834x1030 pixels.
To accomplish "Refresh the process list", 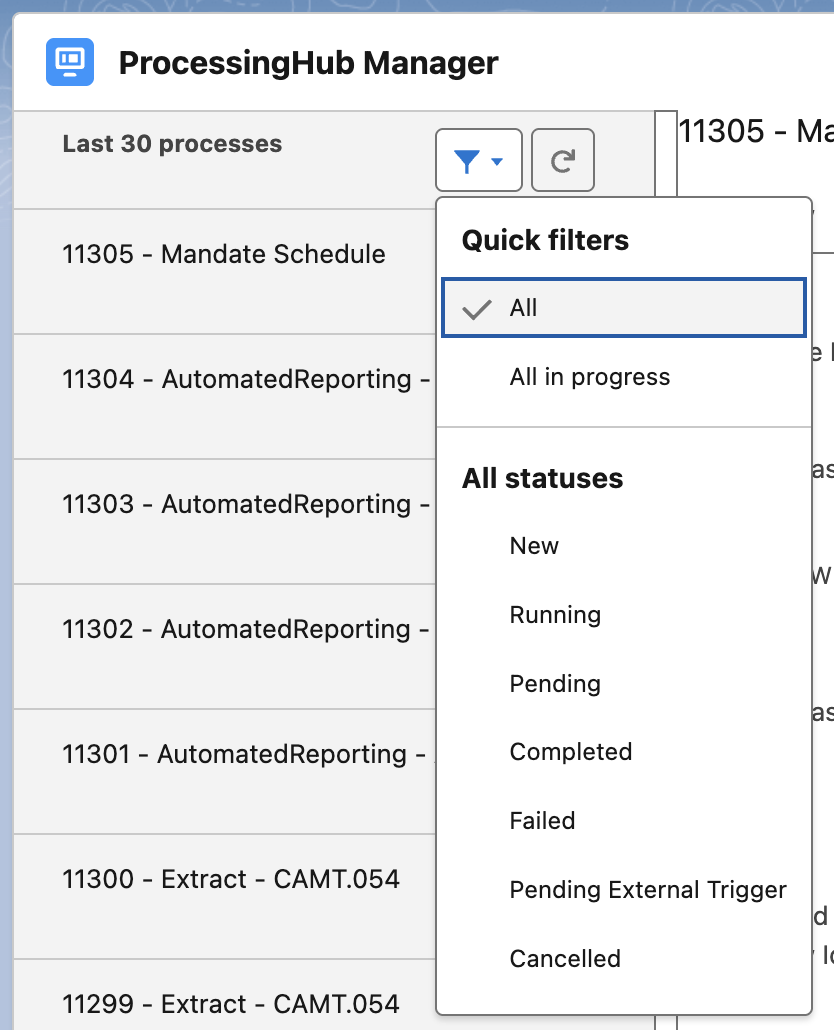I will (x=562, y=160).
